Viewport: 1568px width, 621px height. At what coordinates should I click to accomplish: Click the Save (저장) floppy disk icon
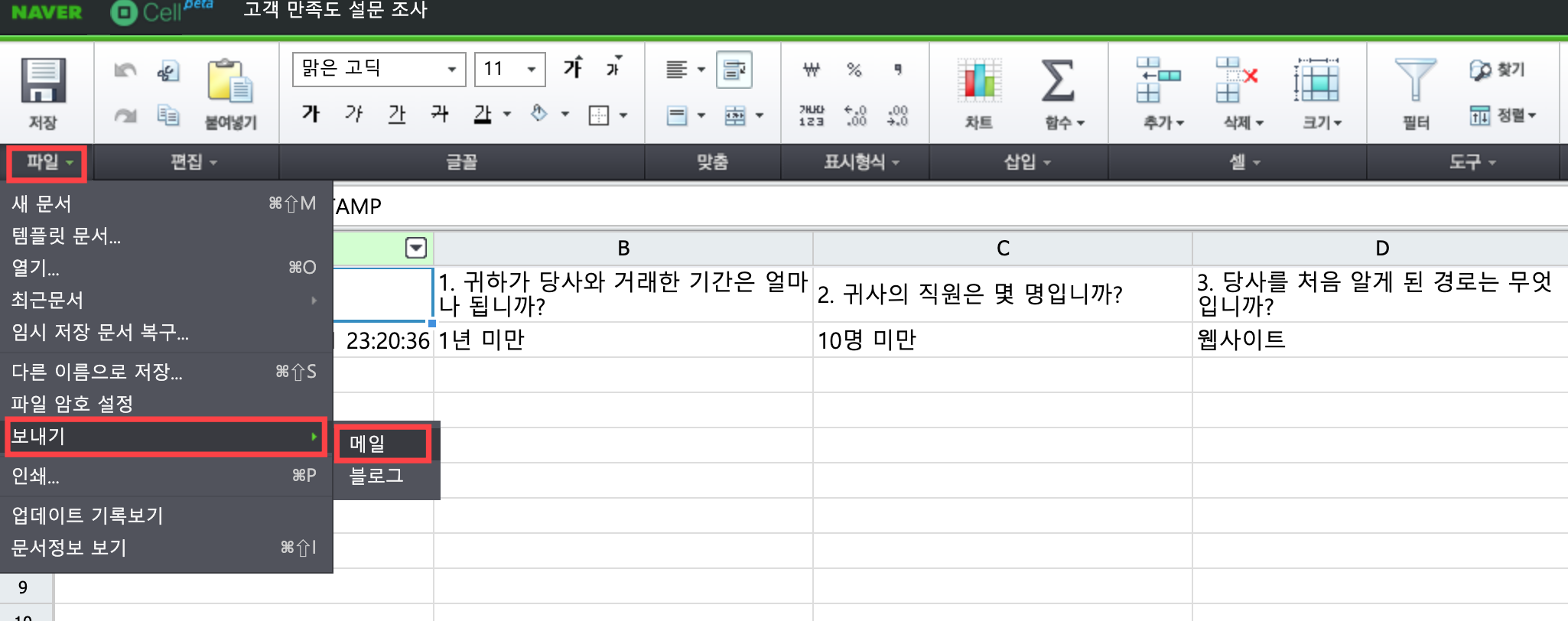(x=43, y=81)
